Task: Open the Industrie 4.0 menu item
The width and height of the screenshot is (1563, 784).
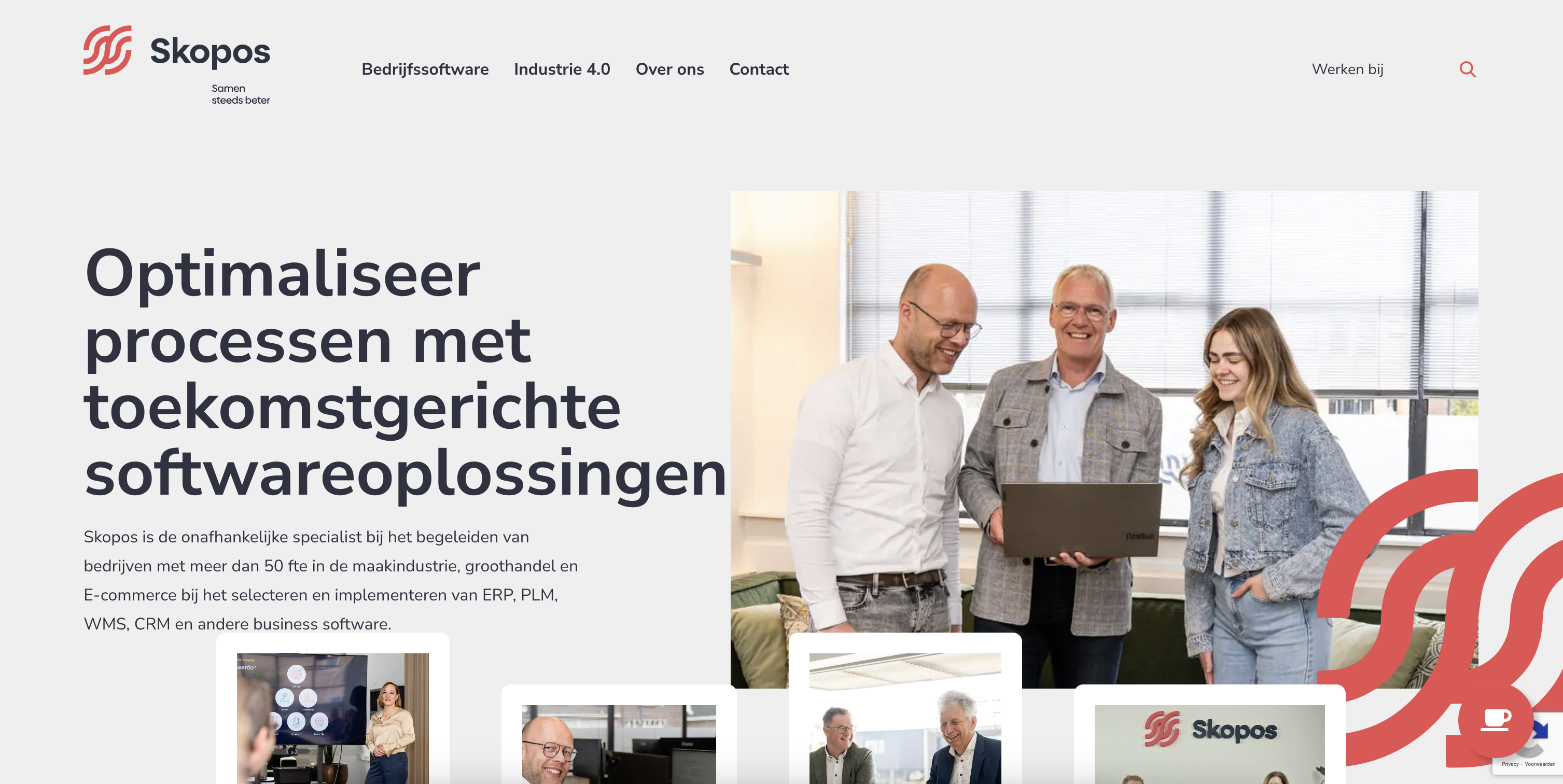Action: pyautogui.click(x=562, y=68)
